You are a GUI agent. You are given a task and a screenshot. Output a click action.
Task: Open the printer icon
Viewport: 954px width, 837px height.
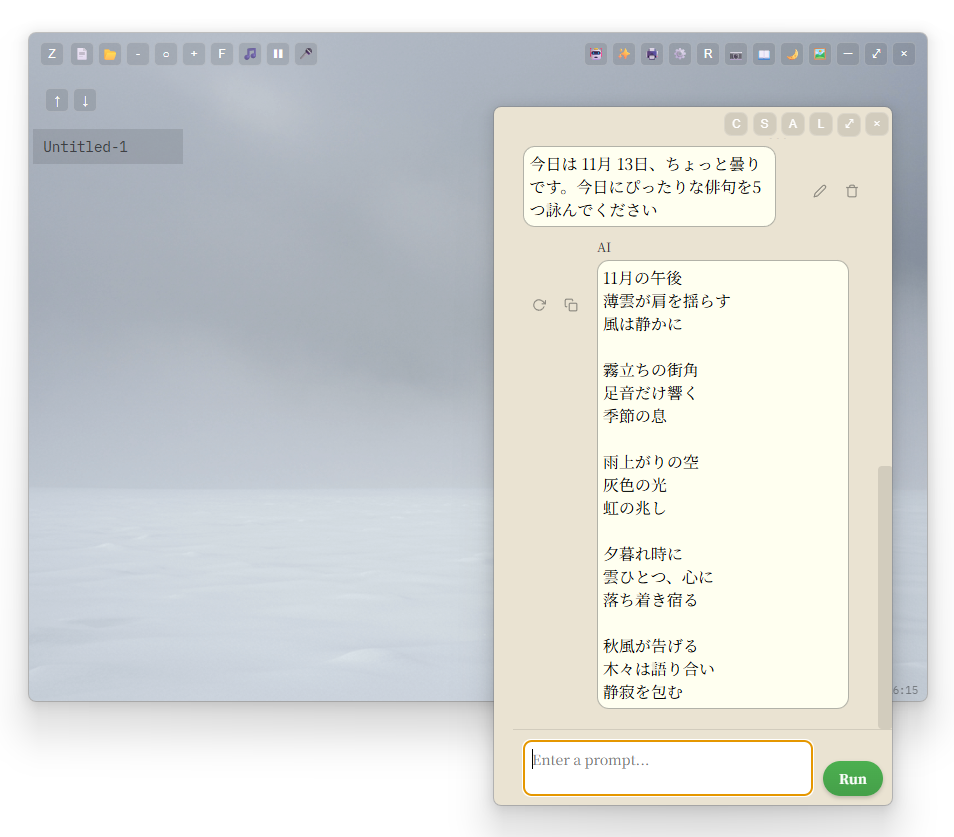[651, 54]
